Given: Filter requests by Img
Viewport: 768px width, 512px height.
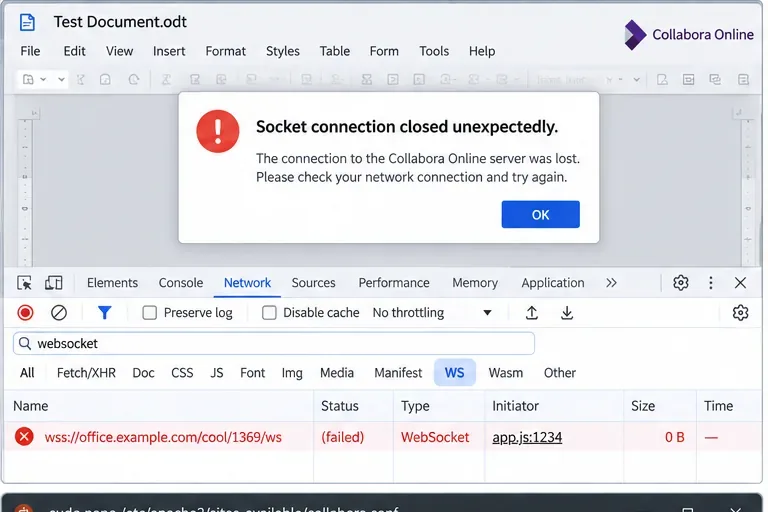Looking at the screenshot, I should [292, 373].
